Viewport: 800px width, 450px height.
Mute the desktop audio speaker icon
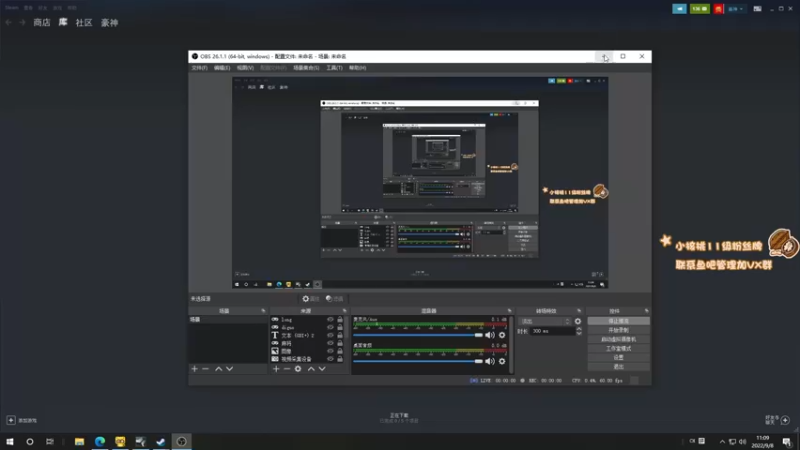point(490,361)
